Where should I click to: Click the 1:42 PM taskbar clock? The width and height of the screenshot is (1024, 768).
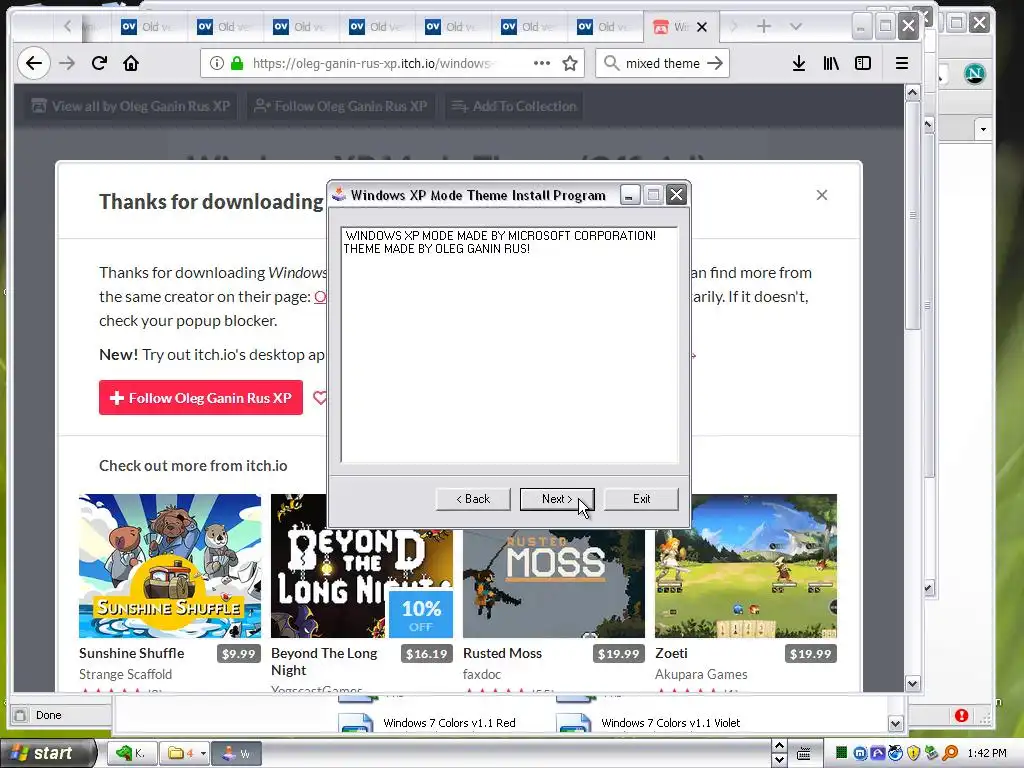(x=987, y=753)
